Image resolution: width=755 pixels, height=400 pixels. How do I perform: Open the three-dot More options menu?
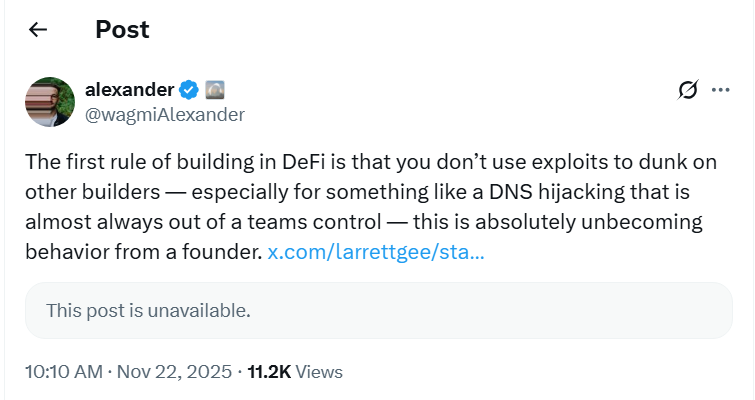tap(720, 91)
